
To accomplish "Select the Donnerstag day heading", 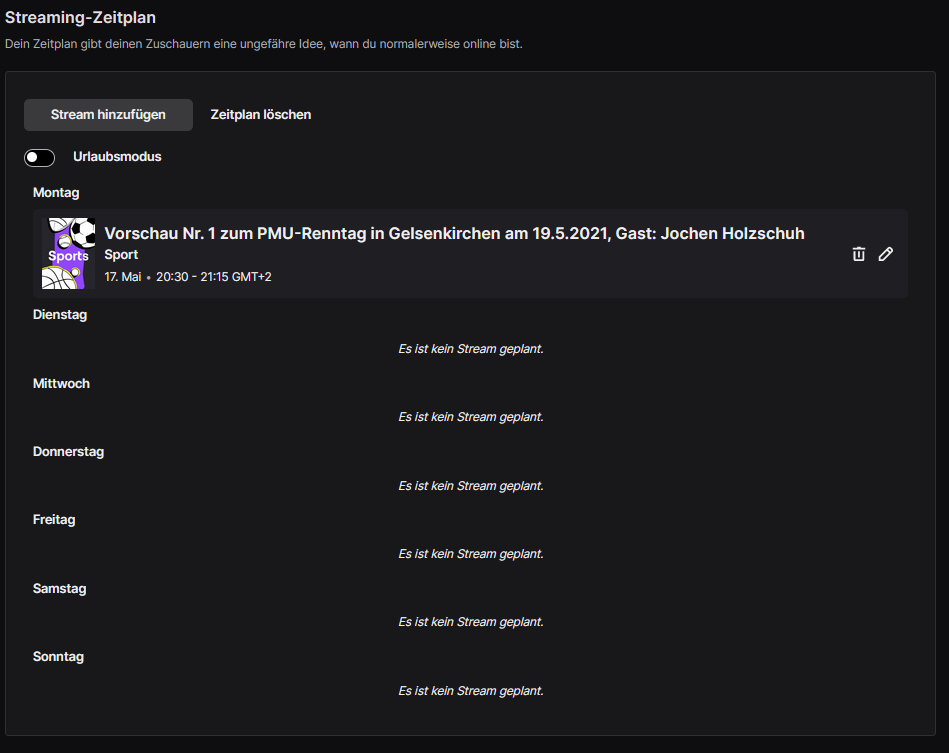I will point(68,452).
